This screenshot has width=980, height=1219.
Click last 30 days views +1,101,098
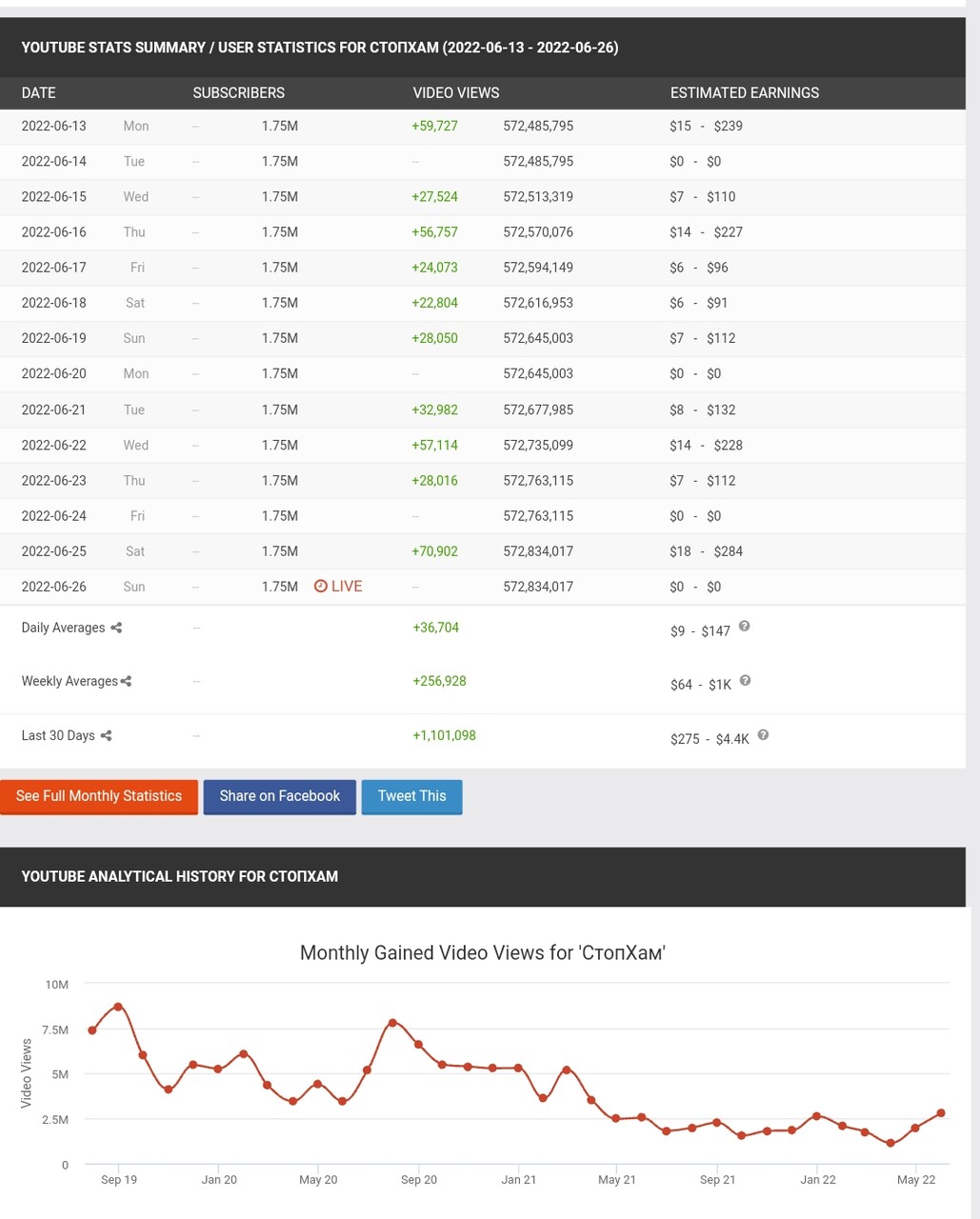click(x=445, y=735)
